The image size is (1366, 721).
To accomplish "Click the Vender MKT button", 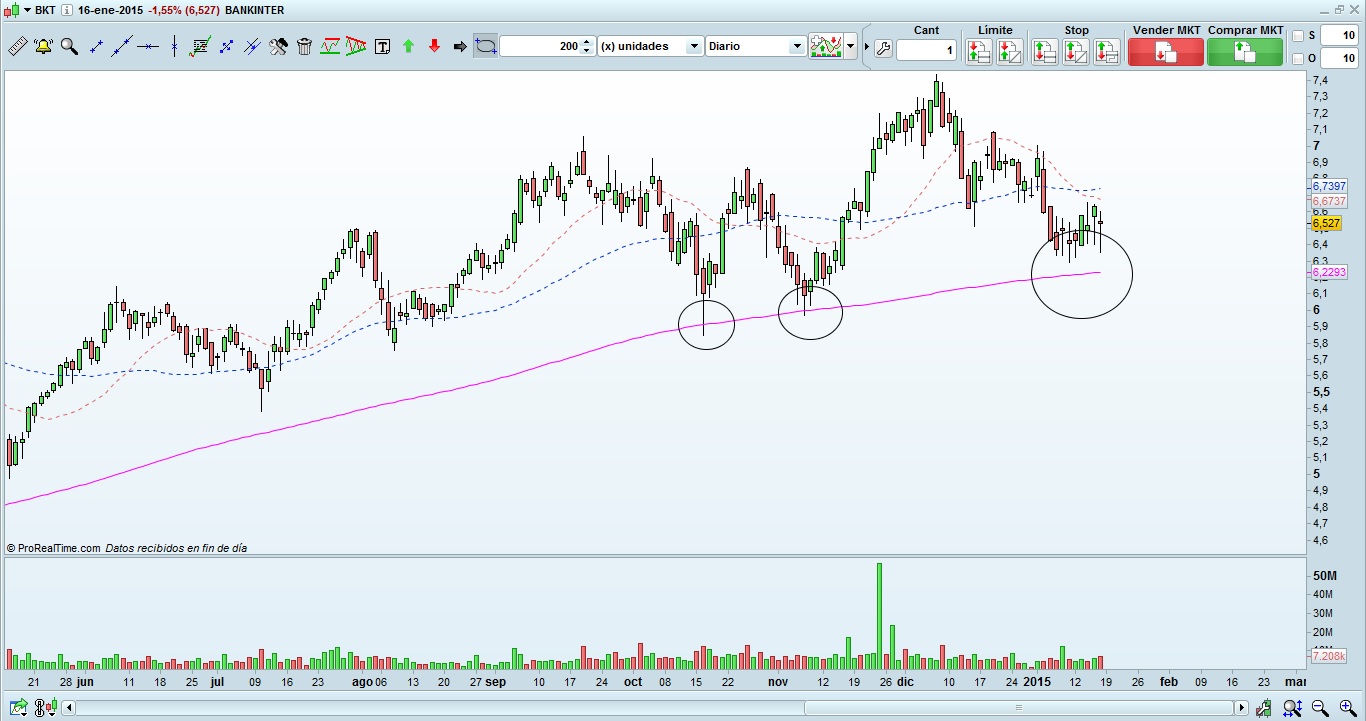I will [x=1166, y=52].
